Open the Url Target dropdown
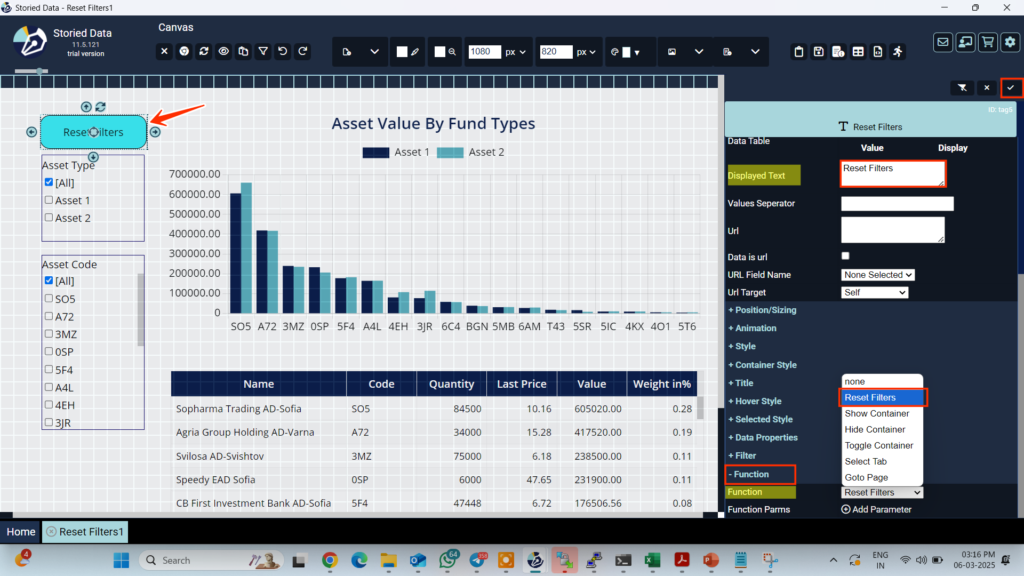The image size is (1024, 576). [x=875, y=292]
